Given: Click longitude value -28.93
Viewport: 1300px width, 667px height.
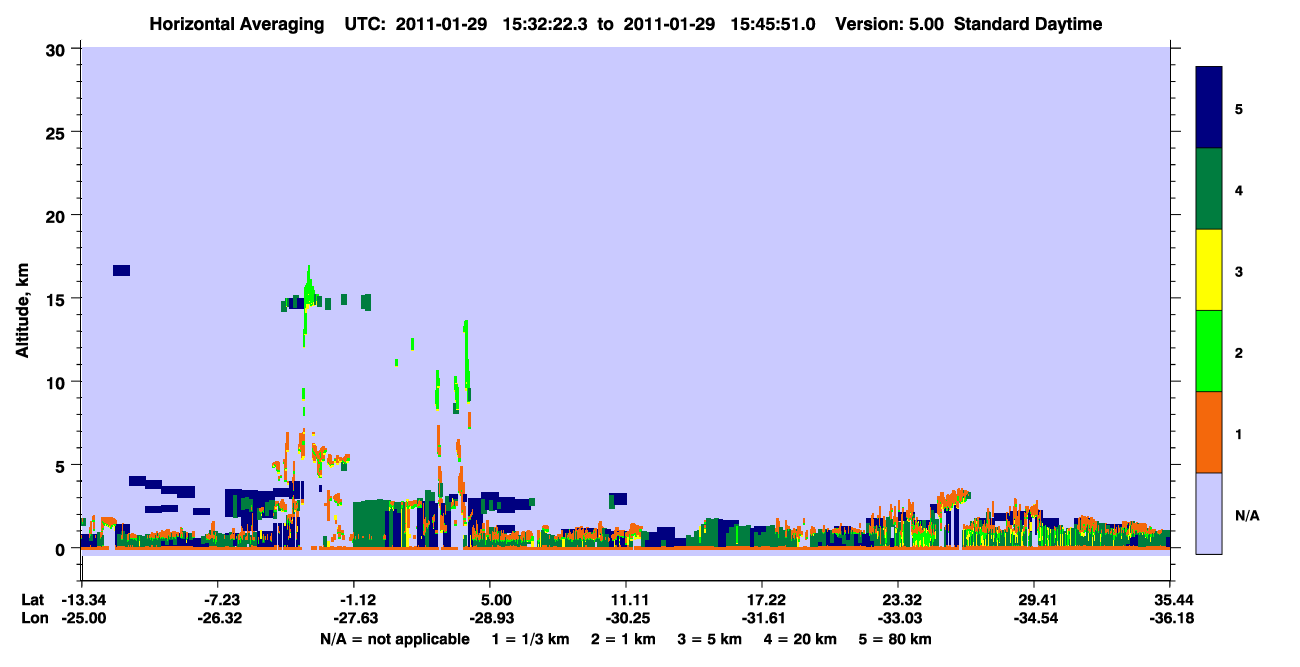Looking at the screenshot, I should (x=490, y=619).
